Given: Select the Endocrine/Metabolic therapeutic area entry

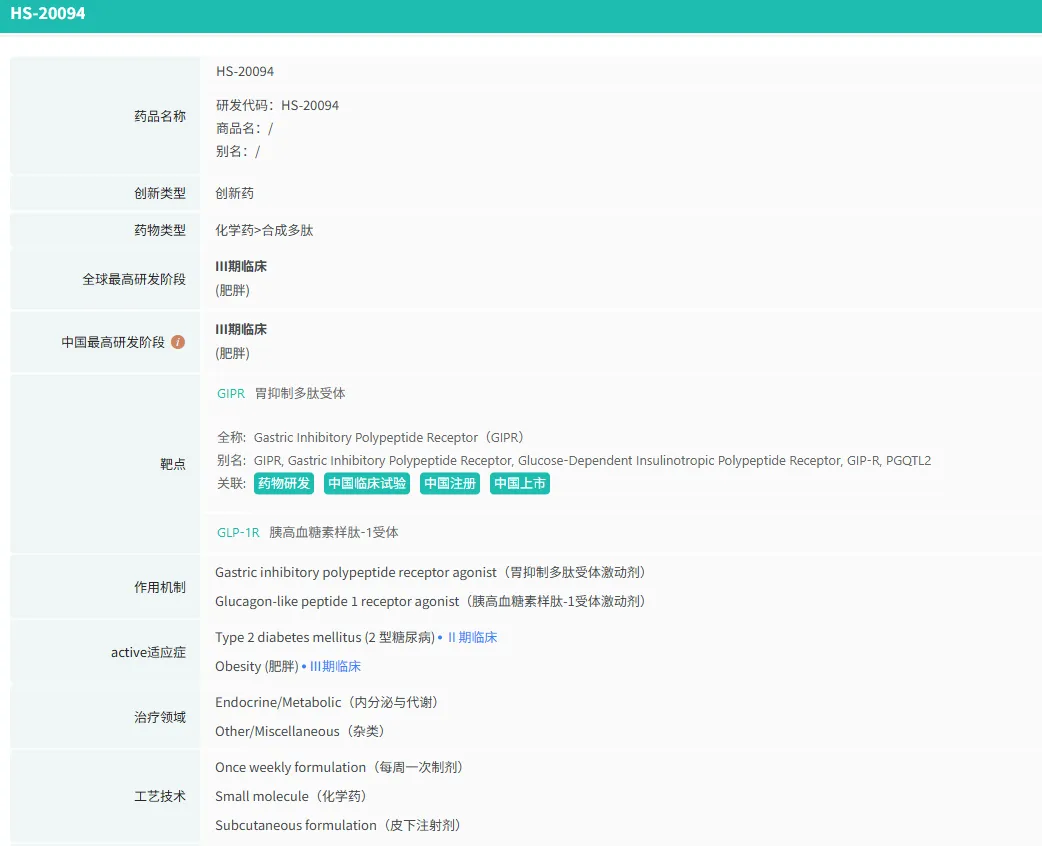Looking at the screenshot, I should (x=327, y=703).
